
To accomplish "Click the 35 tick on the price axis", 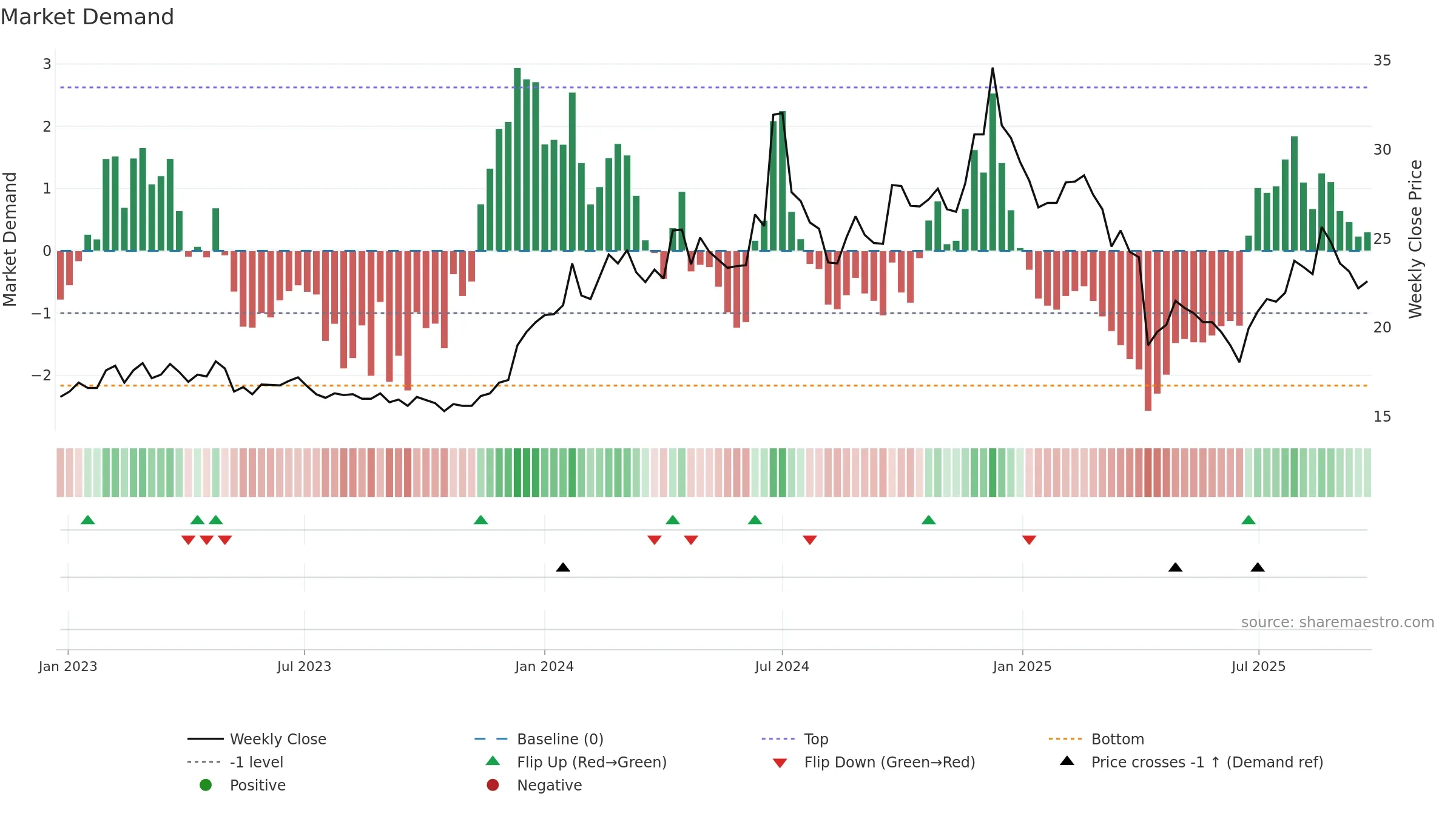I will pos(1383,61).
